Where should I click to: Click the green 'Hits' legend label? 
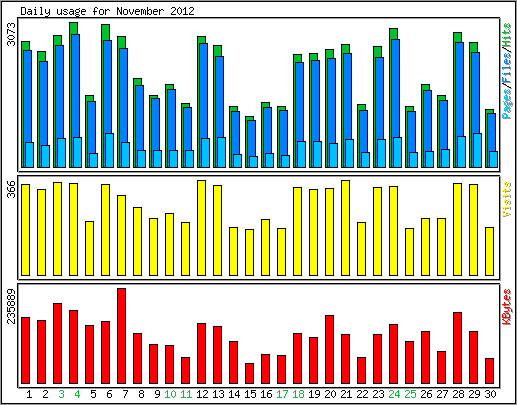[507, 35]
